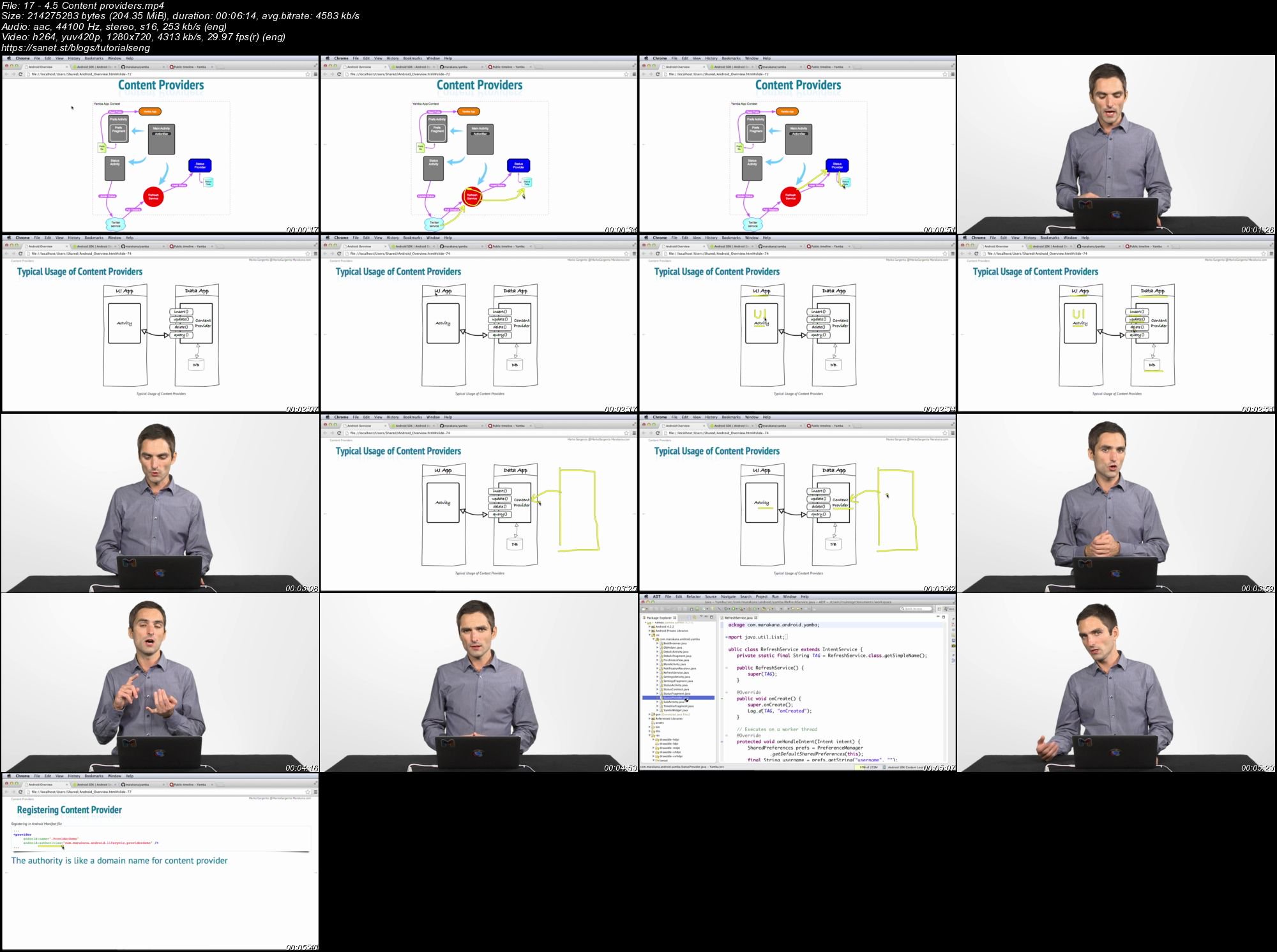
Task: Expand the Android Private Libraries node
Action: [649, 631]
